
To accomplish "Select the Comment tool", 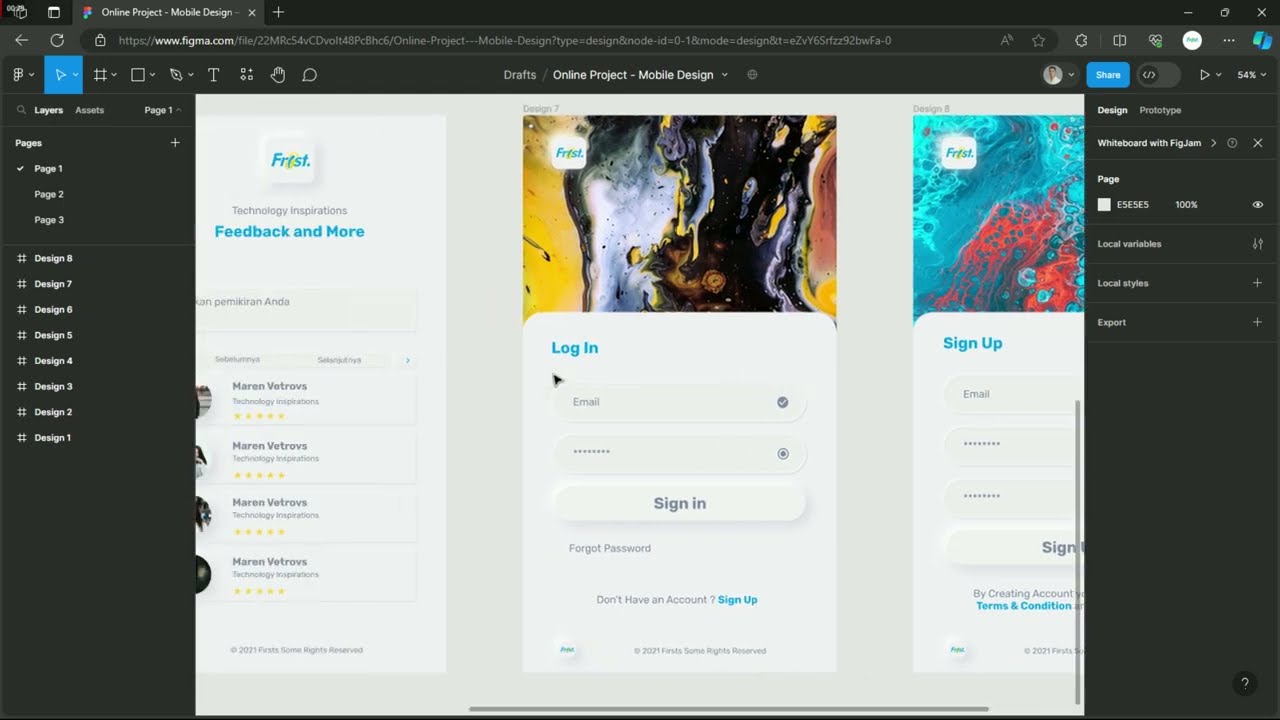I will tap(310, 75).
